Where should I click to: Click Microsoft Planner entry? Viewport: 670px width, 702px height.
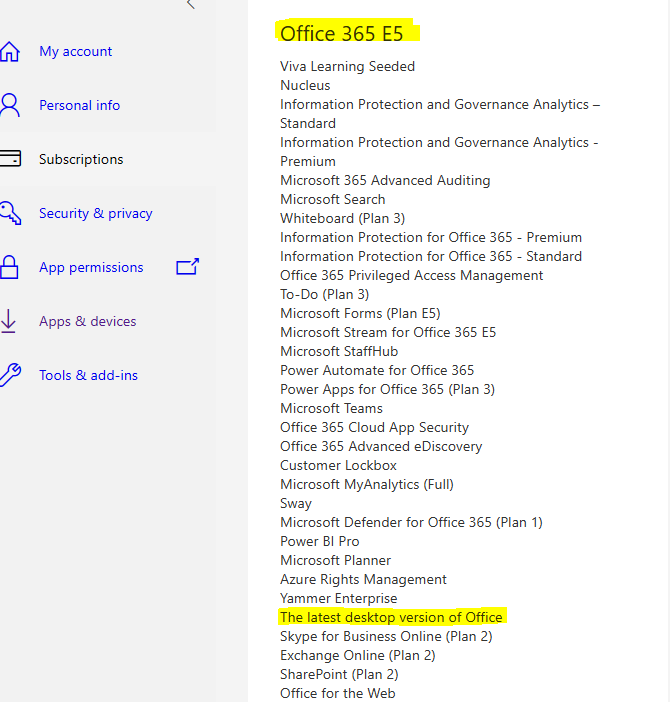[x=335, y=561]
